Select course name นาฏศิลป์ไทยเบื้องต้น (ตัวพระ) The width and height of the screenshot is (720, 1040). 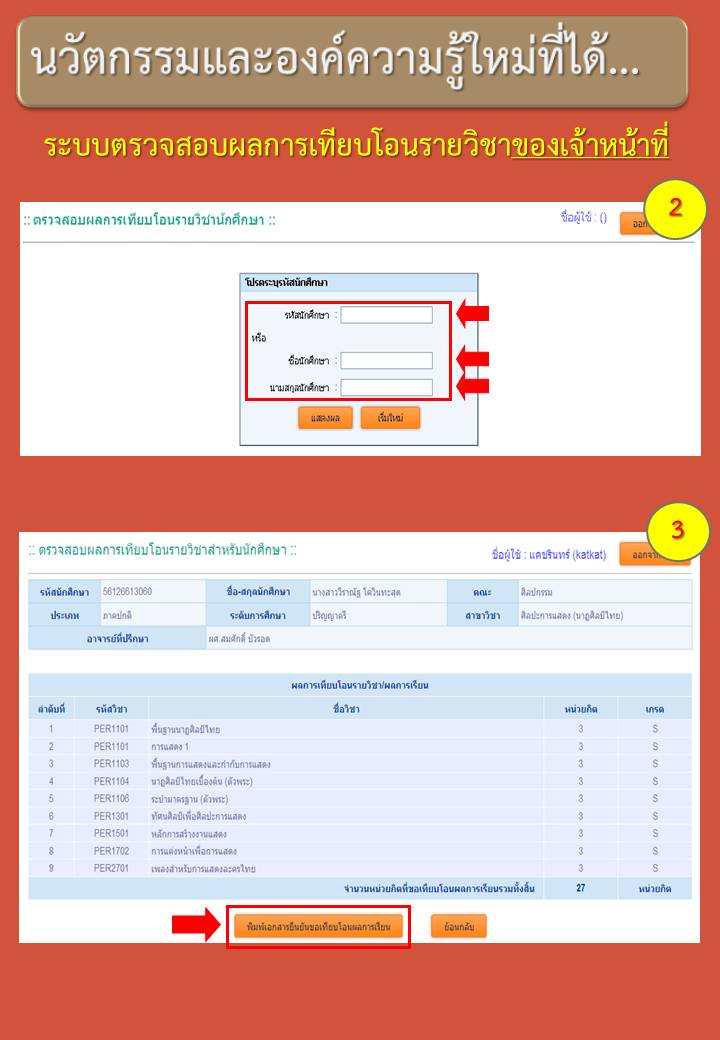pos(202,781)
